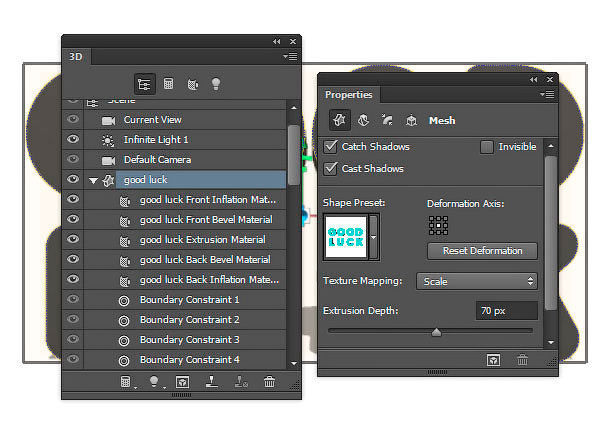Image resolution: width=600 pixels, height=435 pixels.
Task: Collapse the 3D panel with double arrows
Action: (277, 41)
